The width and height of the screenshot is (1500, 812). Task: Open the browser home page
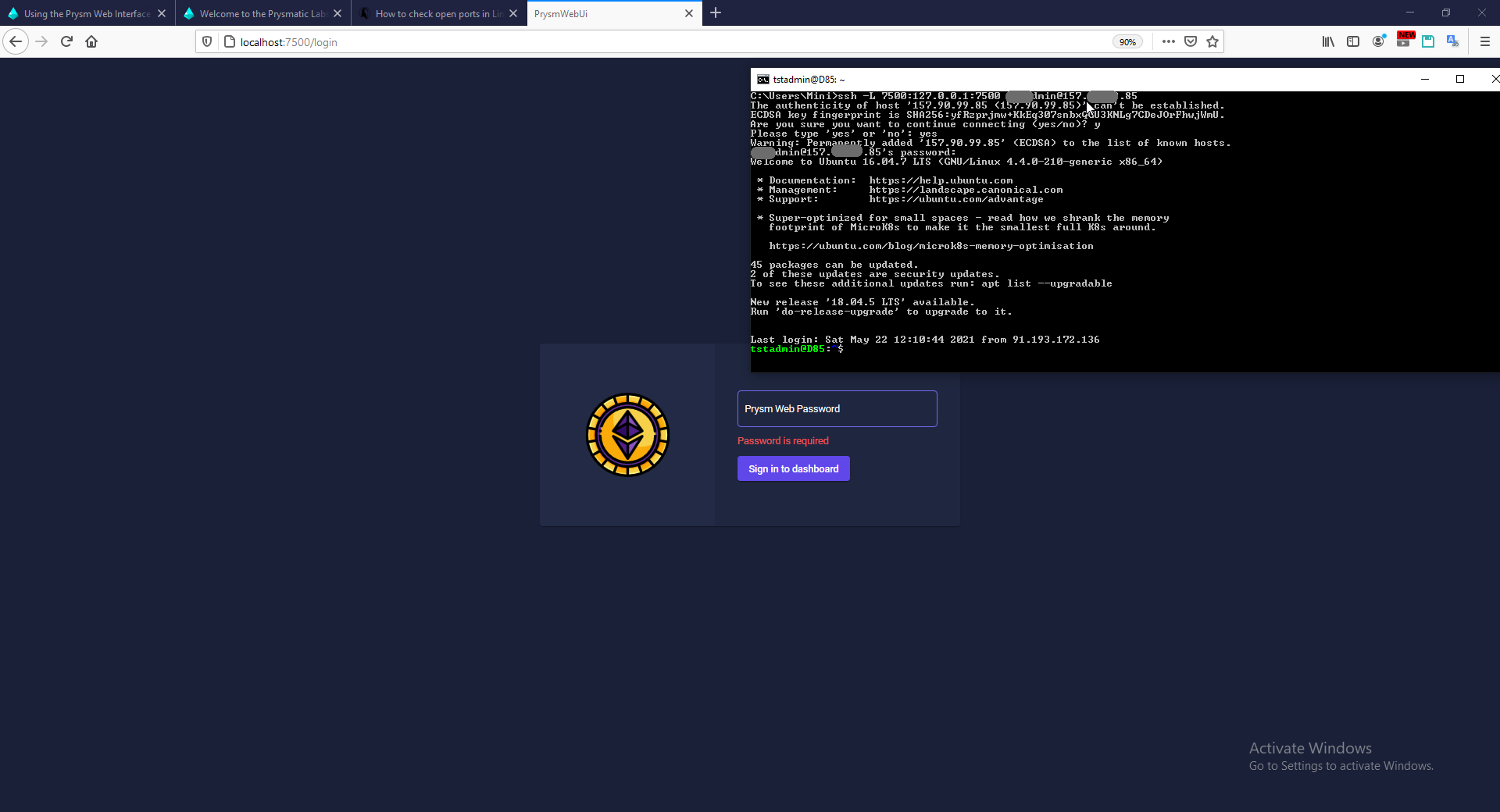tap(92, 42)
